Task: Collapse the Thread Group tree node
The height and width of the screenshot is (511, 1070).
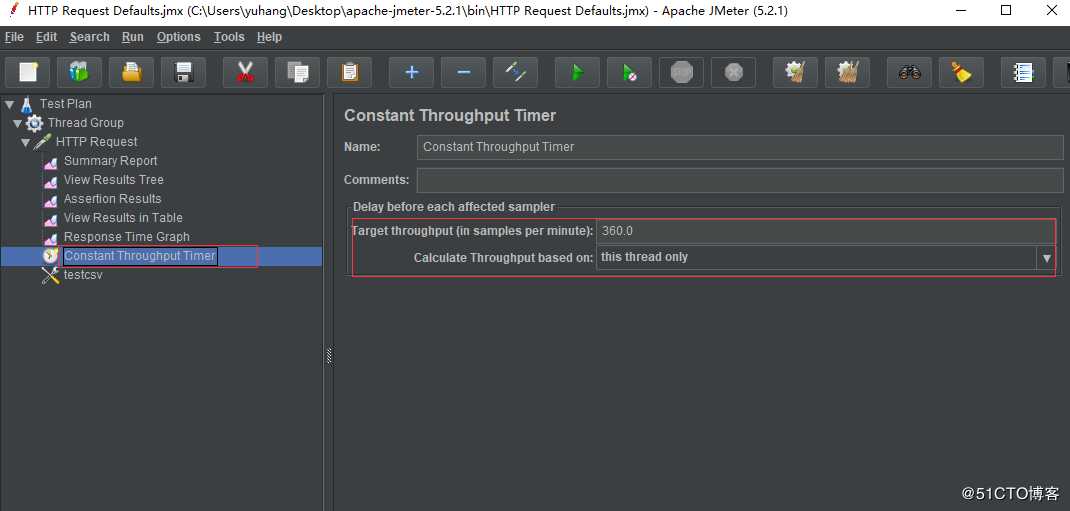Action: click(x=17, y=123)
